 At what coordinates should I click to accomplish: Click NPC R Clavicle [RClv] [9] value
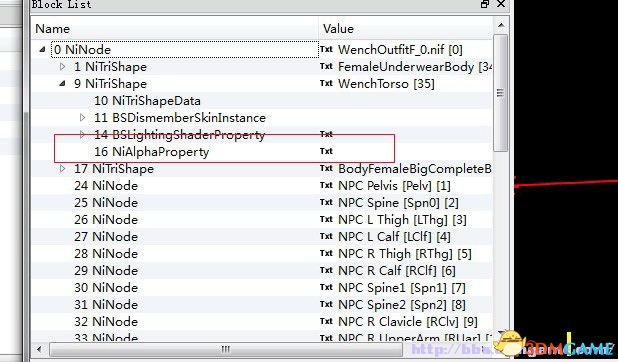(x=408, y=321)
